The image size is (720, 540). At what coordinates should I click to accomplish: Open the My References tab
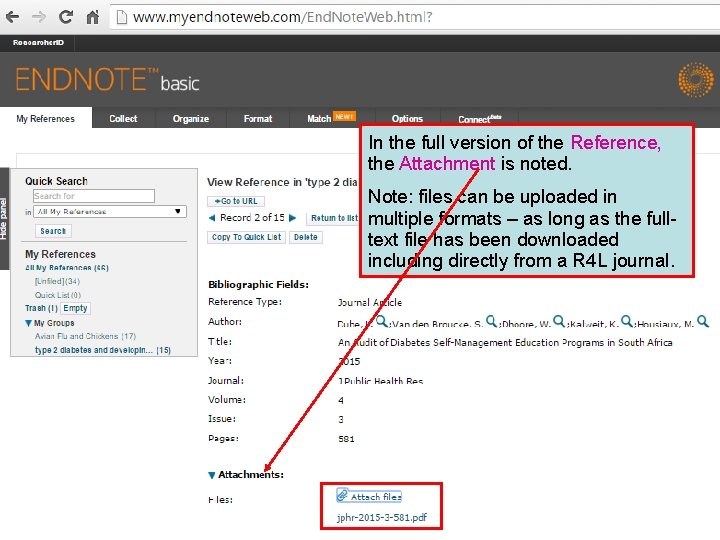pyautogui.click(x=45, y=118)
